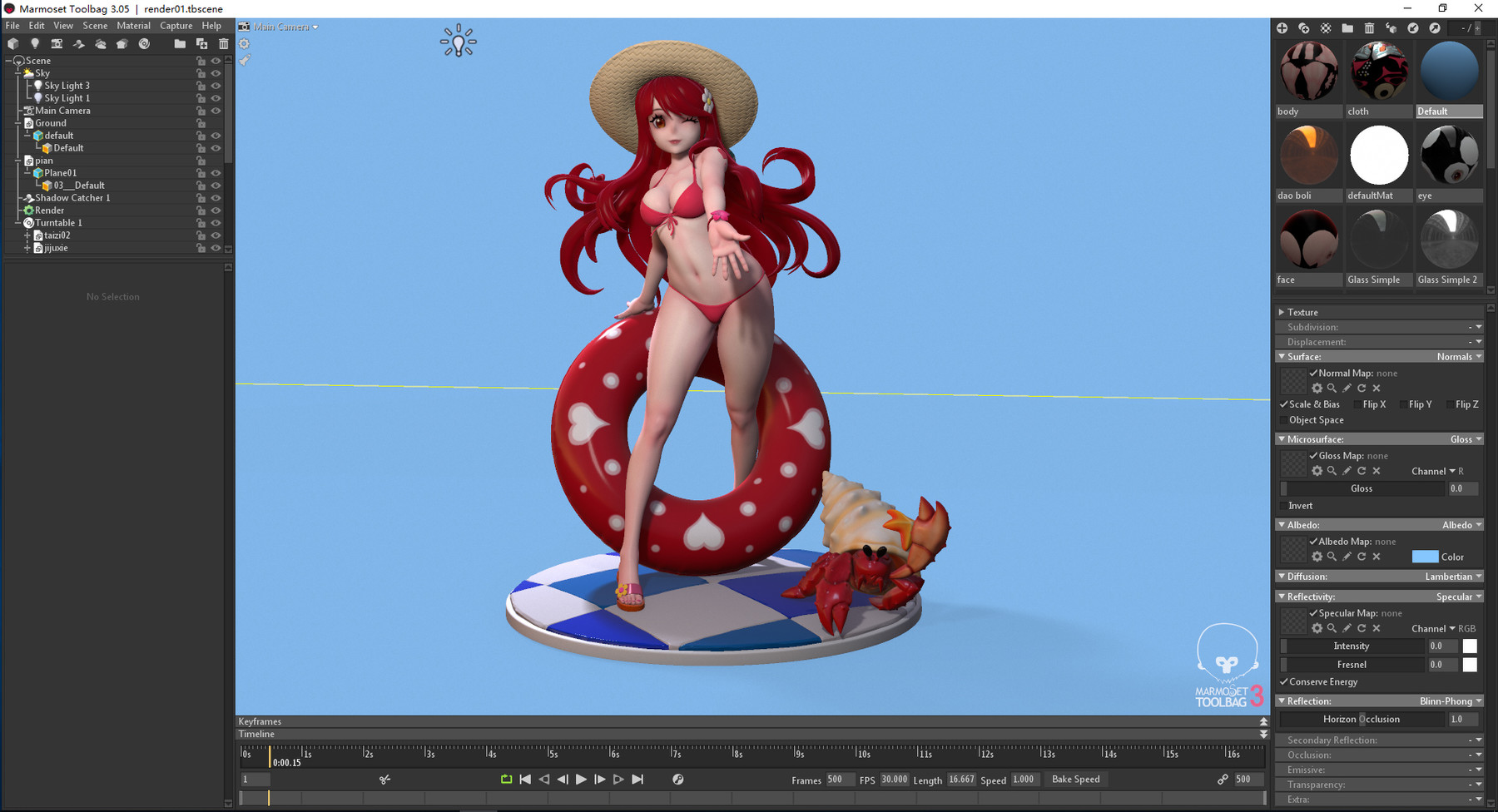
Task: Toggle the timeline loop icon
Action: coord(506,780)
